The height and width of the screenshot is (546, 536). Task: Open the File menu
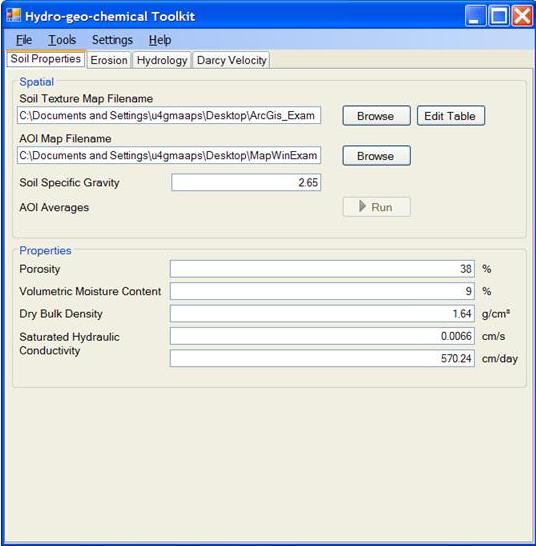coord(24,40)
